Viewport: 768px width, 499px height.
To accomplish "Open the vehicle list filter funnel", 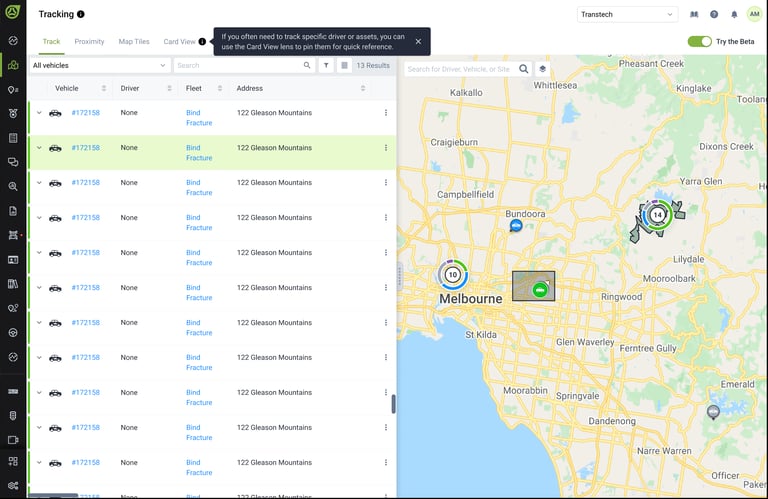I will tap(326, 65).
